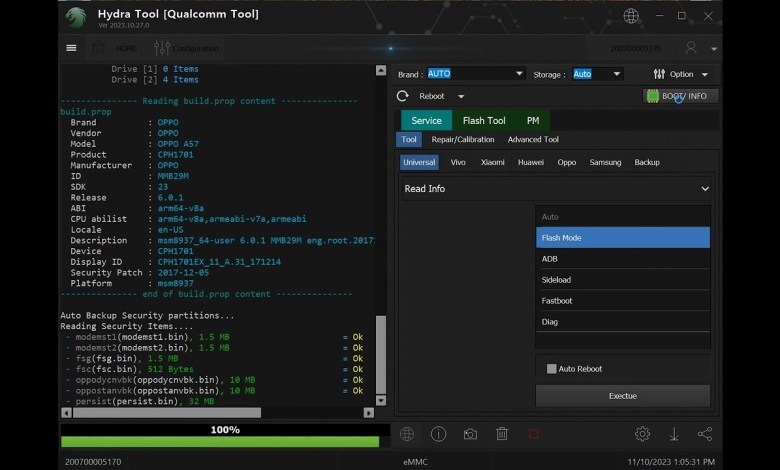Viewport: 780px width, 470px height.
Task: Enable the Auto Reboot checkbox
Action: point(551,369)
